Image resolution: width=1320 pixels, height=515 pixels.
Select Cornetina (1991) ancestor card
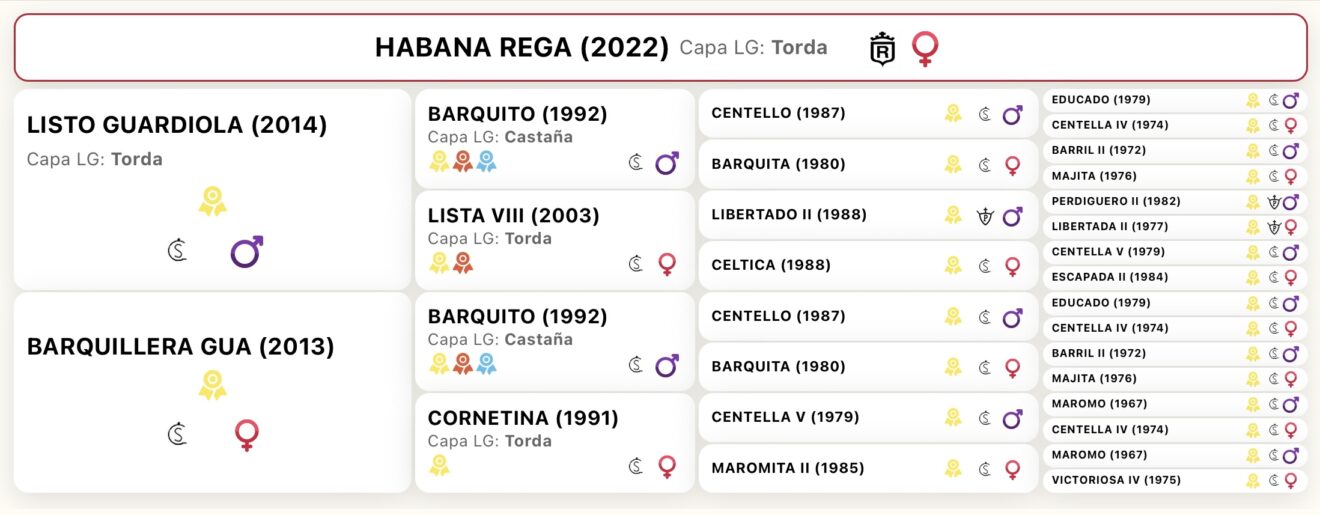coord(555,442)
